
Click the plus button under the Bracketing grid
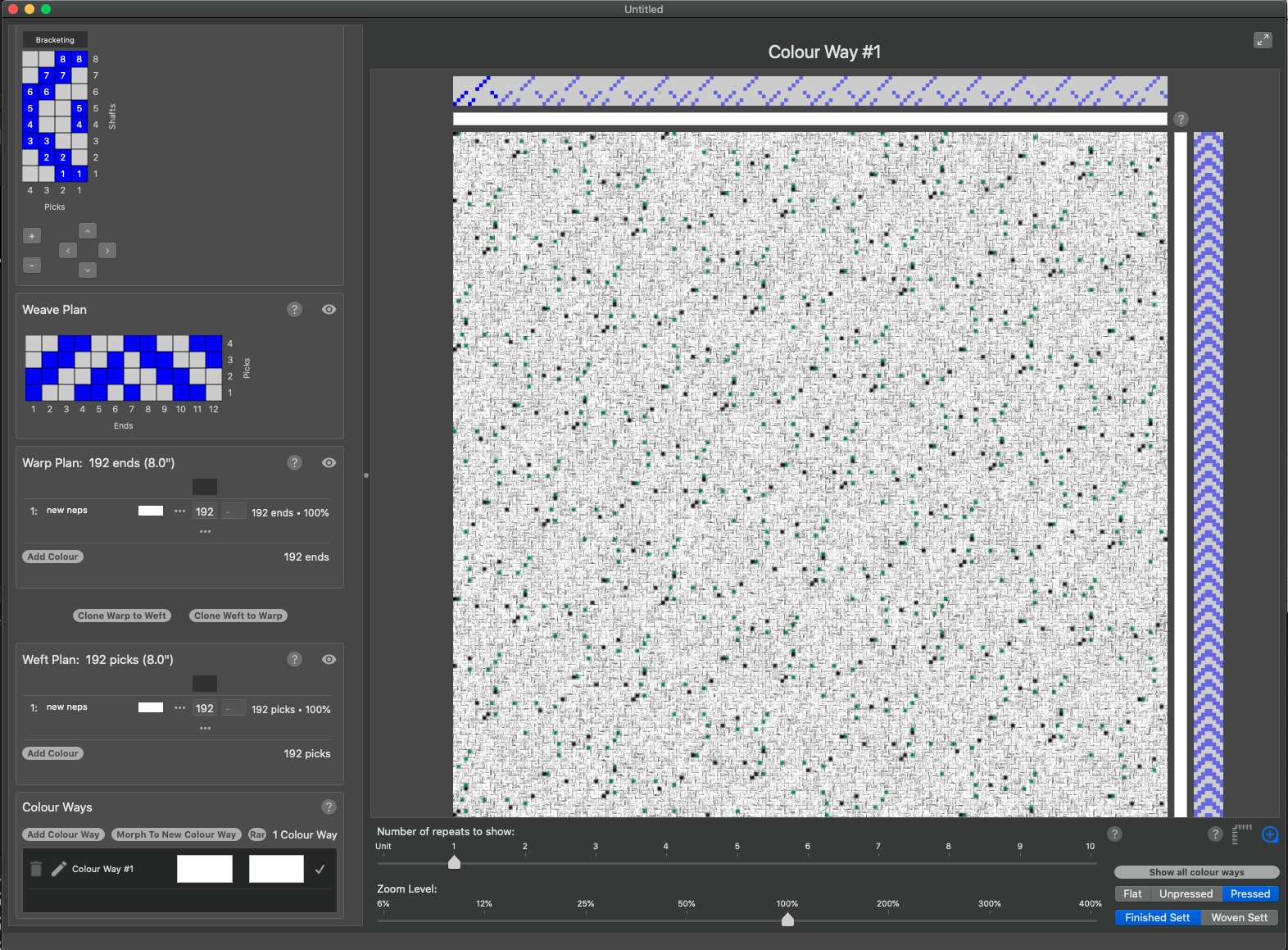point(32,236)
